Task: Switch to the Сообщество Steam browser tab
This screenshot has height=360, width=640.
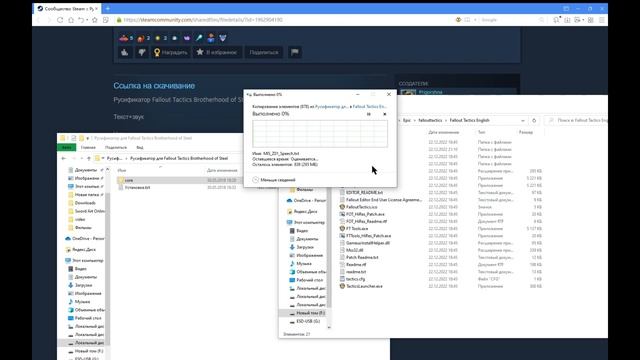Action: [x=67, y=8]
